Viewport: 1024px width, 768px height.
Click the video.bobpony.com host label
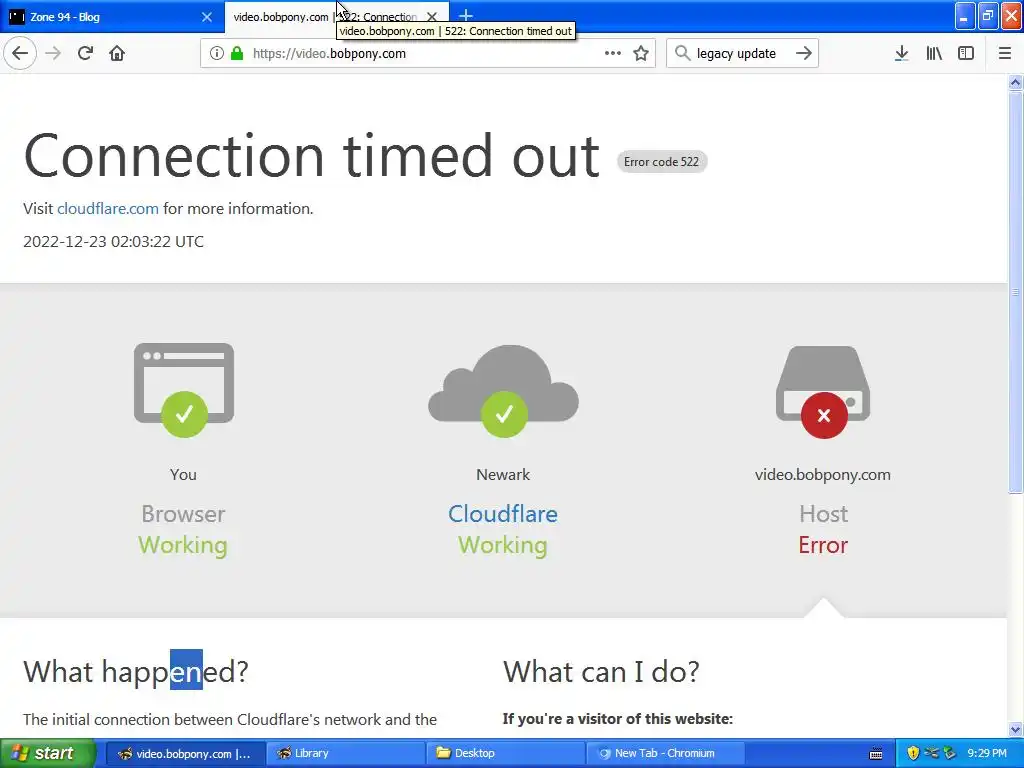[x=823, y=475]
